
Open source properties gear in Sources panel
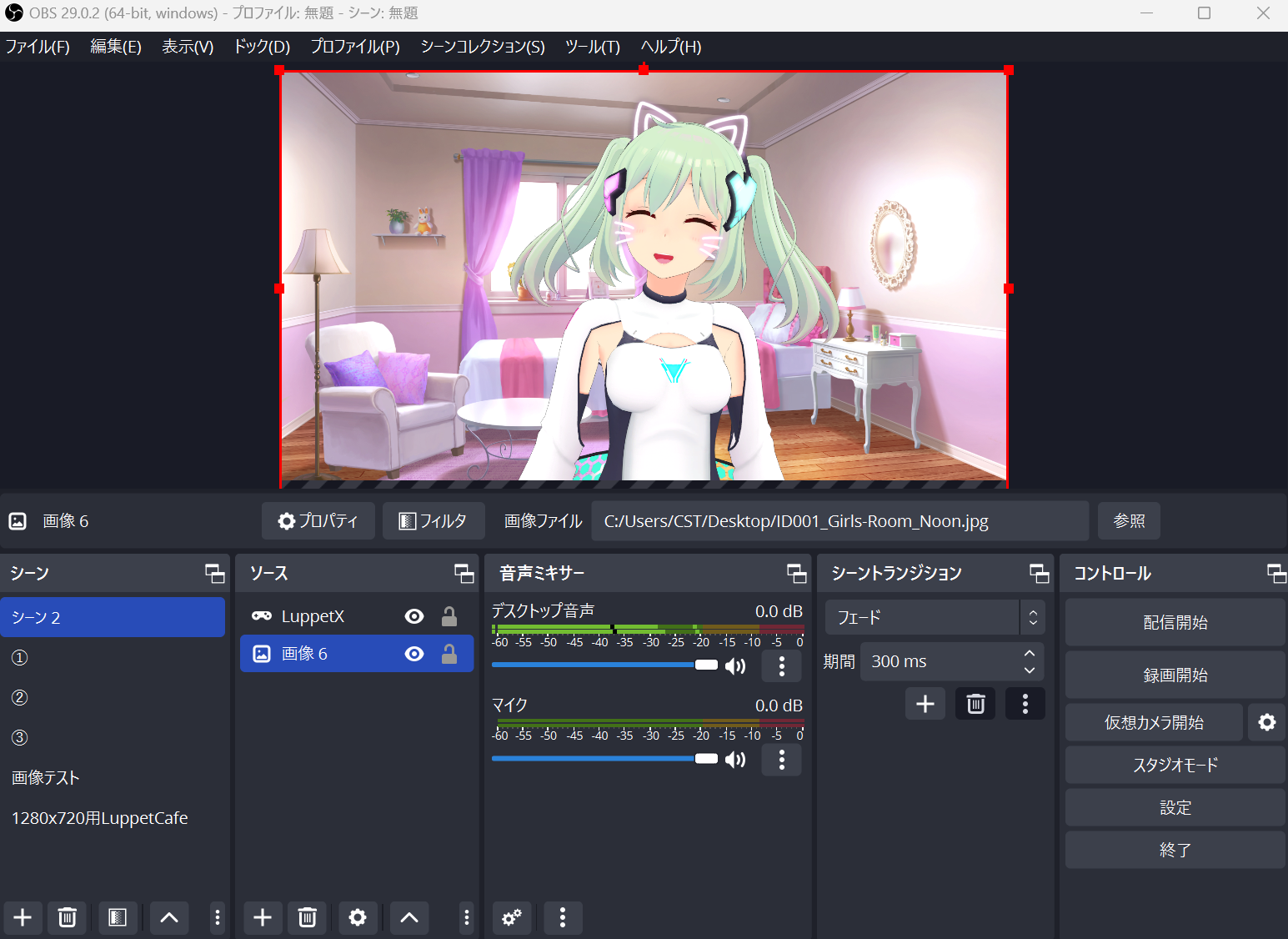coord(358,917)
